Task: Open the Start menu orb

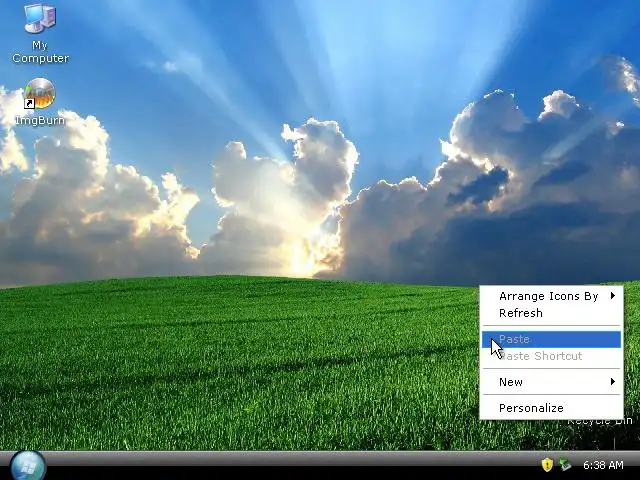Action: pyautogui.click(x=28, y=466)
